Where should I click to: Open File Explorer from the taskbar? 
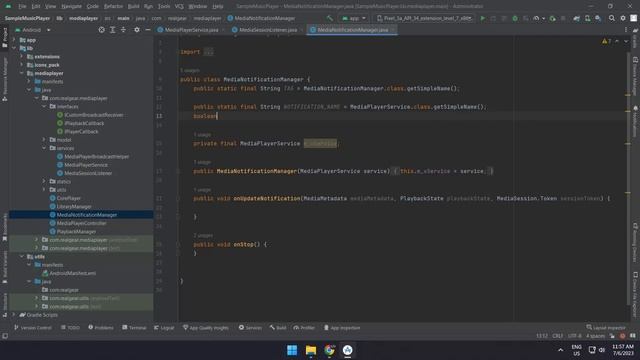click(311, 350)
